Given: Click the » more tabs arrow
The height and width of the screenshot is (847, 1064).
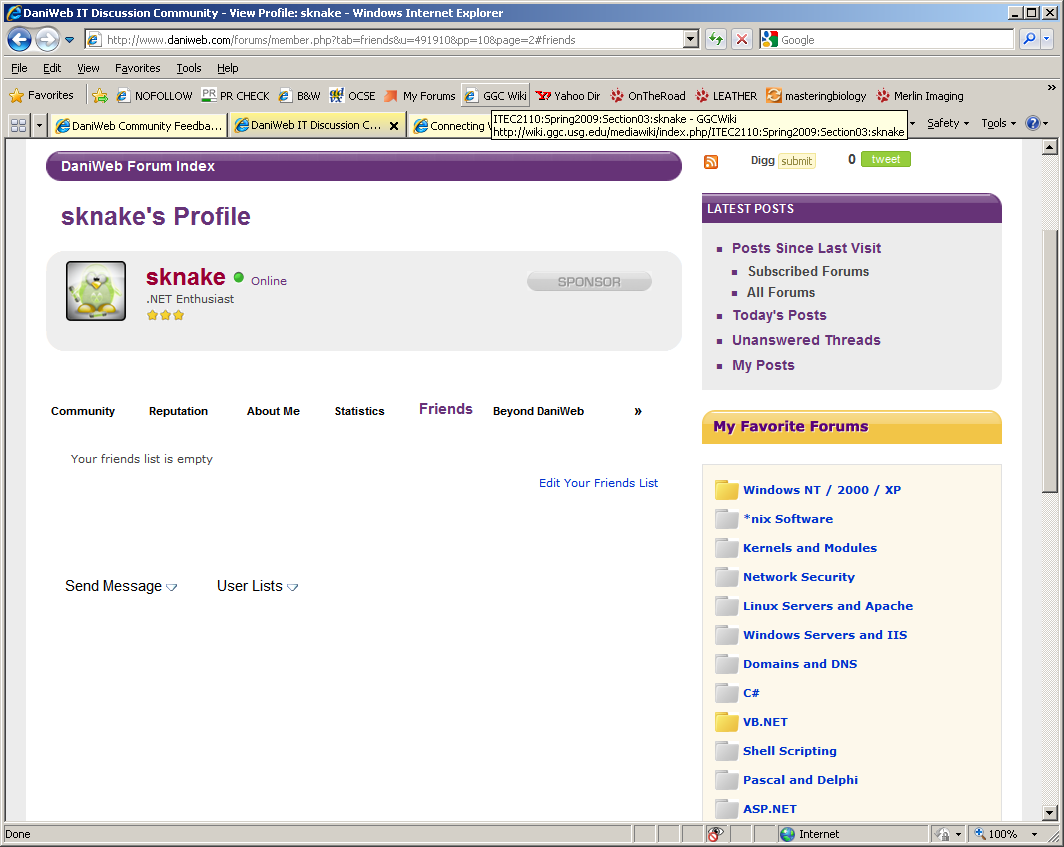Looking at the screenshot, I should pos(638,411).
